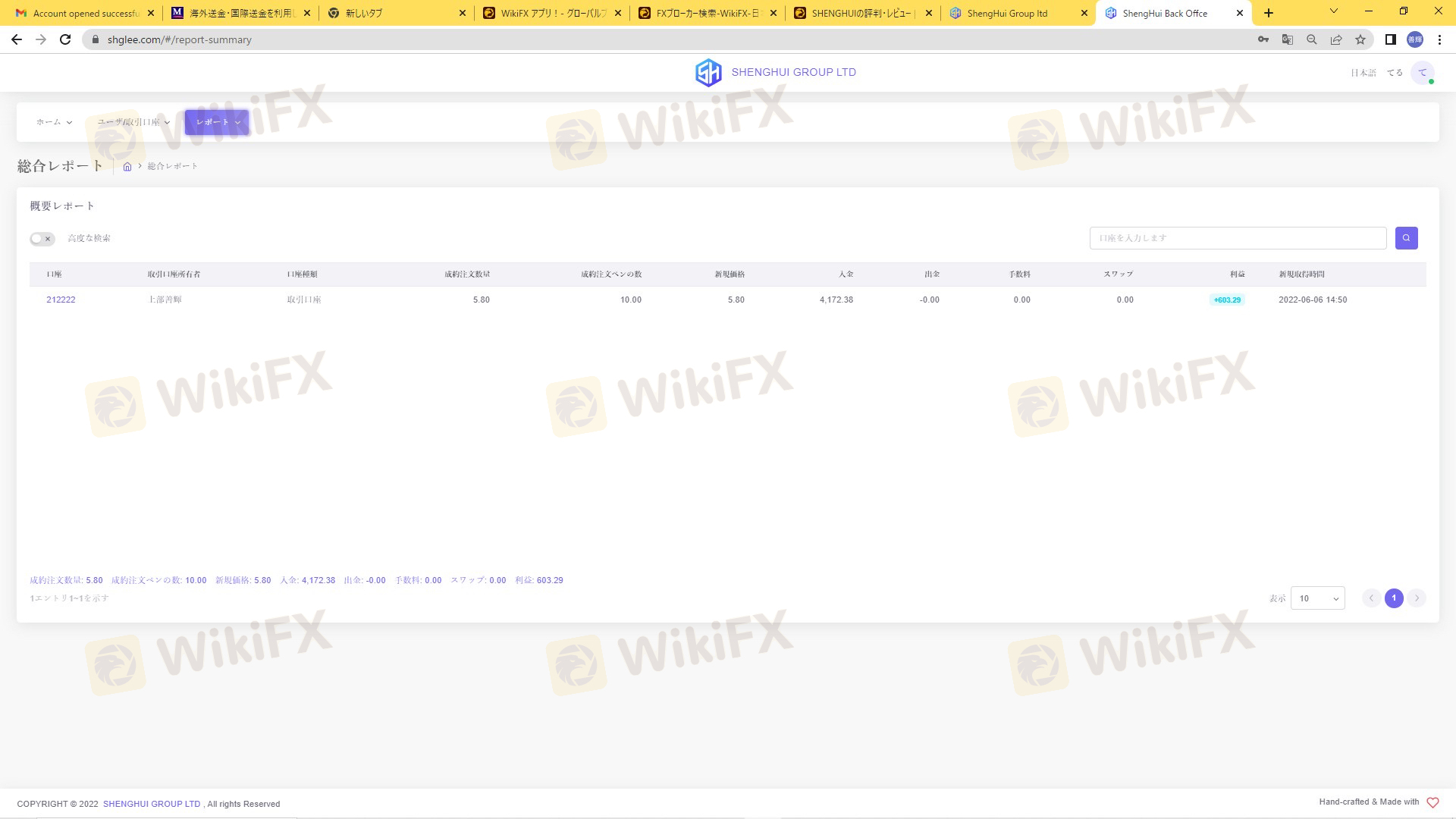The width and height of the screenshot is (1456, 819).
Task: Click the purple search icon button
Action: (x=1406, y=238)
